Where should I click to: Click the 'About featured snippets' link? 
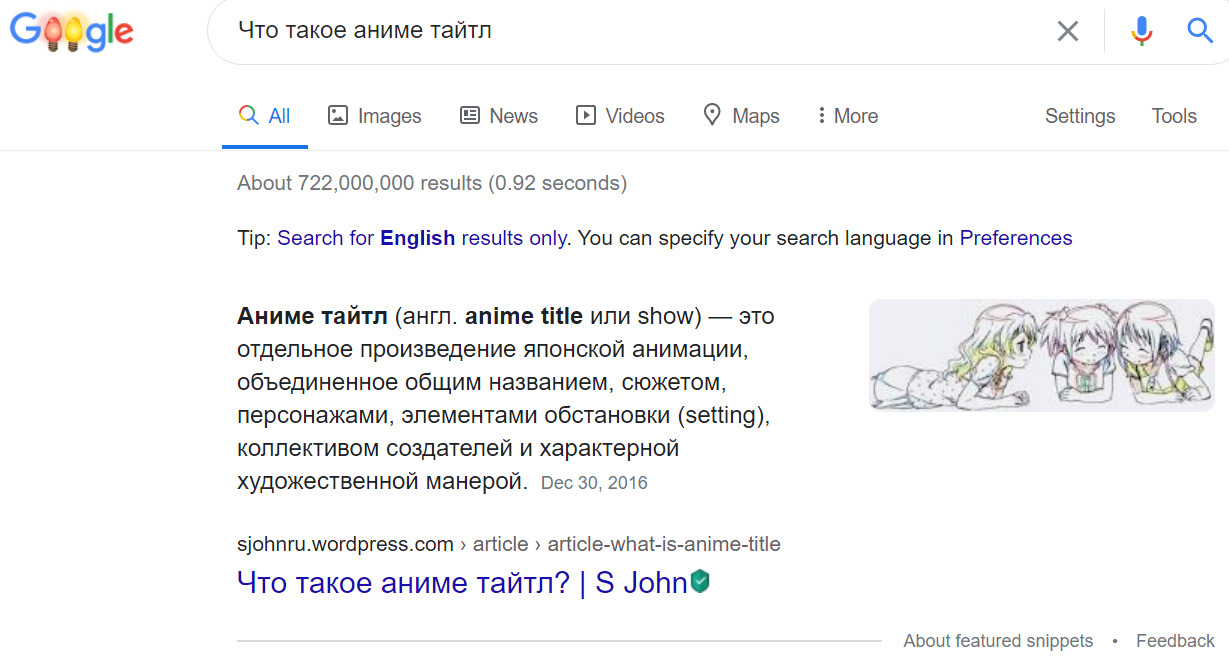pos(997,641)
